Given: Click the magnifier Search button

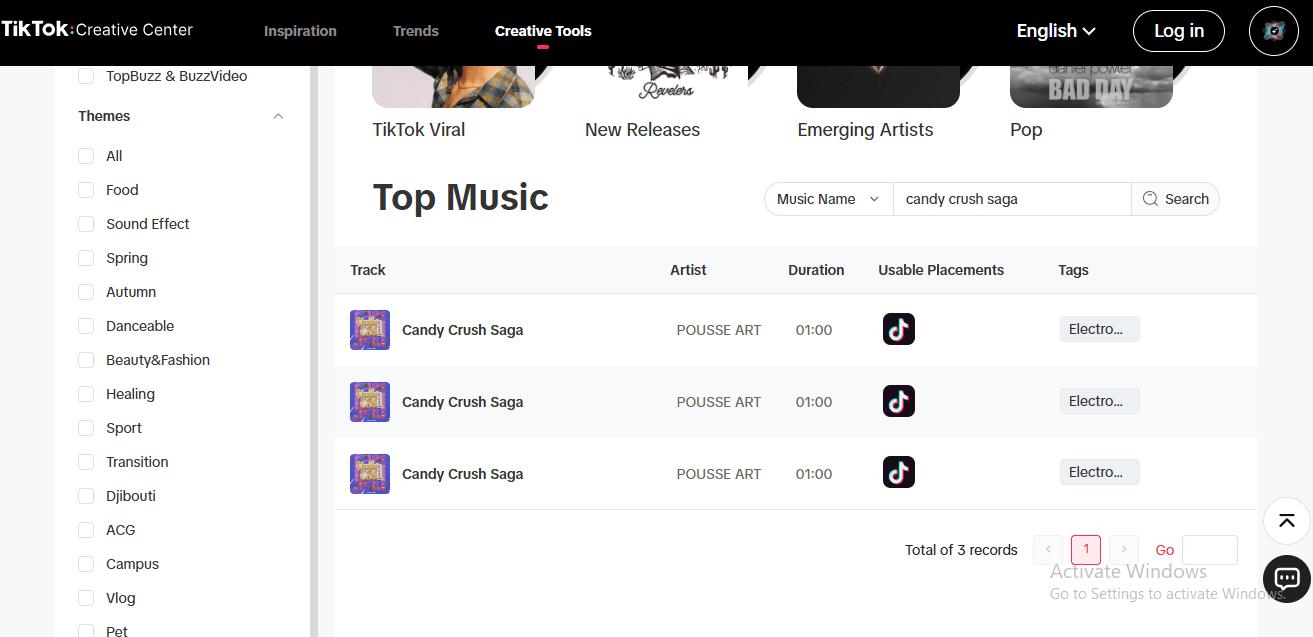Looking at the screenshot, I should [x=1175, y=199].
